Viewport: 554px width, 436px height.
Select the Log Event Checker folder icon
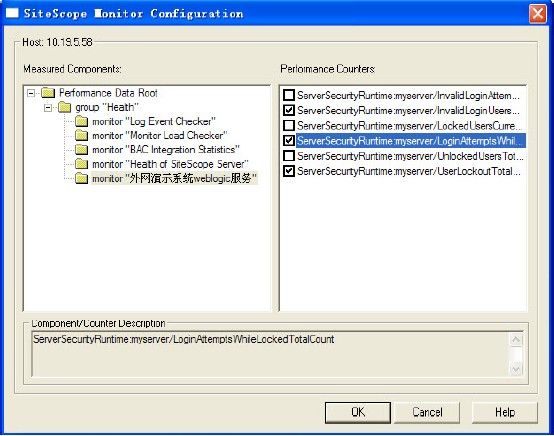(81, 122)
